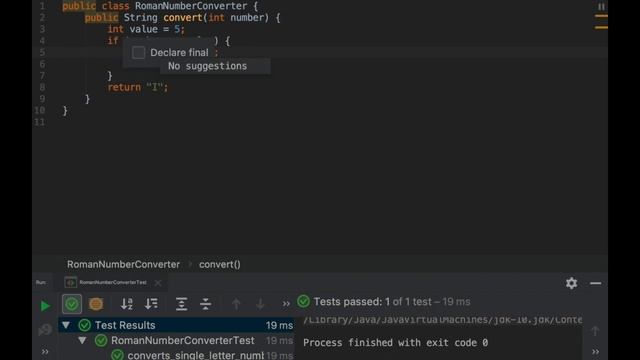
Task: Collapse the Test Results tree node
Action: click(x=66, y=325)
